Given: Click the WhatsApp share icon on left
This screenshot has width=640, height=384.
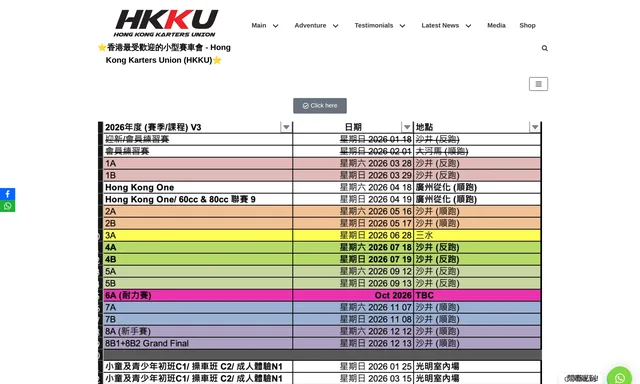Looking at the screenshot, I should click(x=7, y=206).
